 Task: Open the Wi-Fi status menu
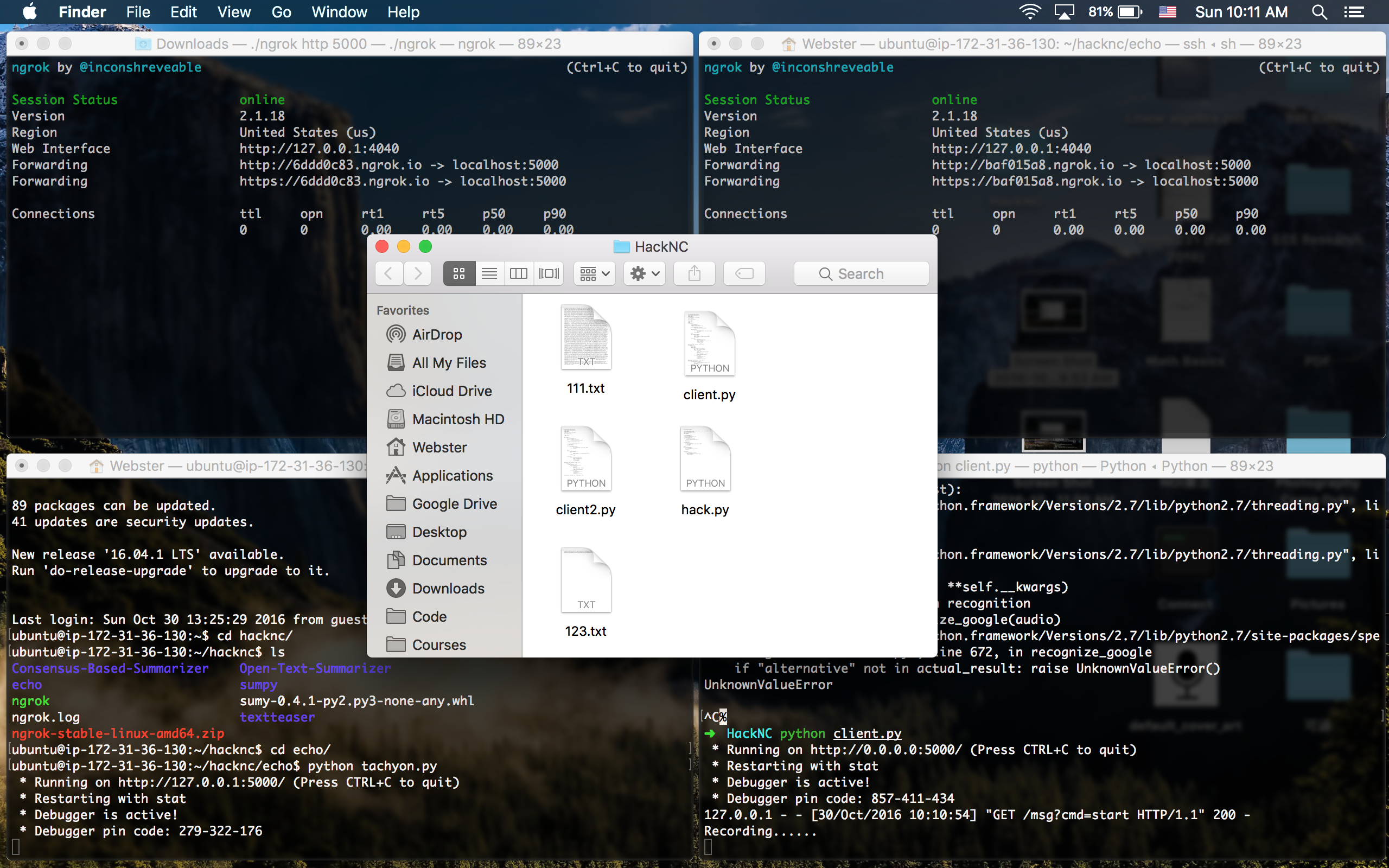1030,12
